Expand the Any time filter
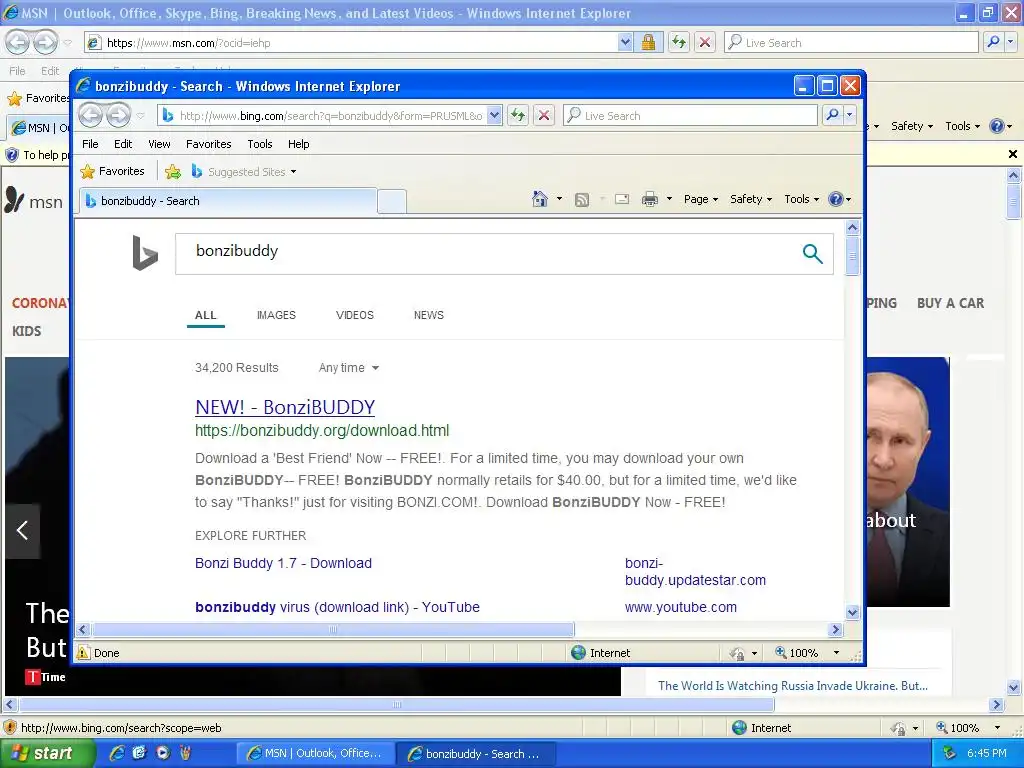 (349, 368)
